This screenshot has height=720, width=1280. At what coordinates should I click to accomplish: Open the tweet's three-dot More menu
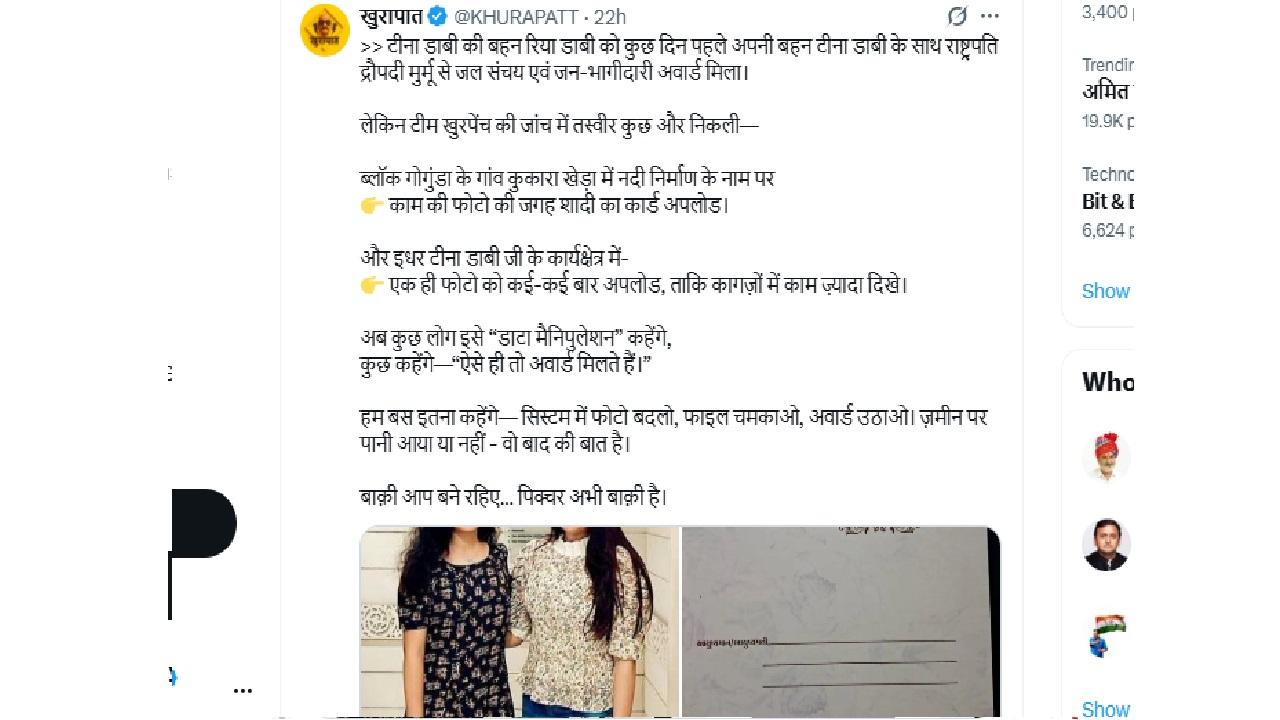(989, 17)
